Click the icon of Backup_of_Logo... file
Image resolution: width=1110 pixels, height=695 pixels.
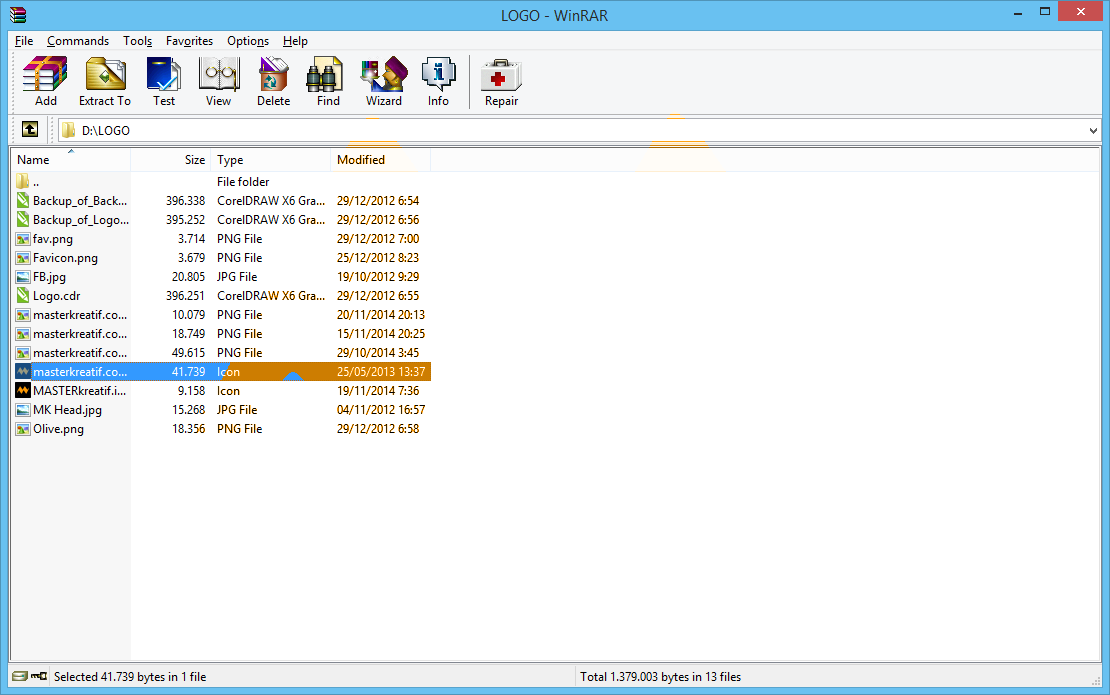pyautogui.click(x=23, y=220)
